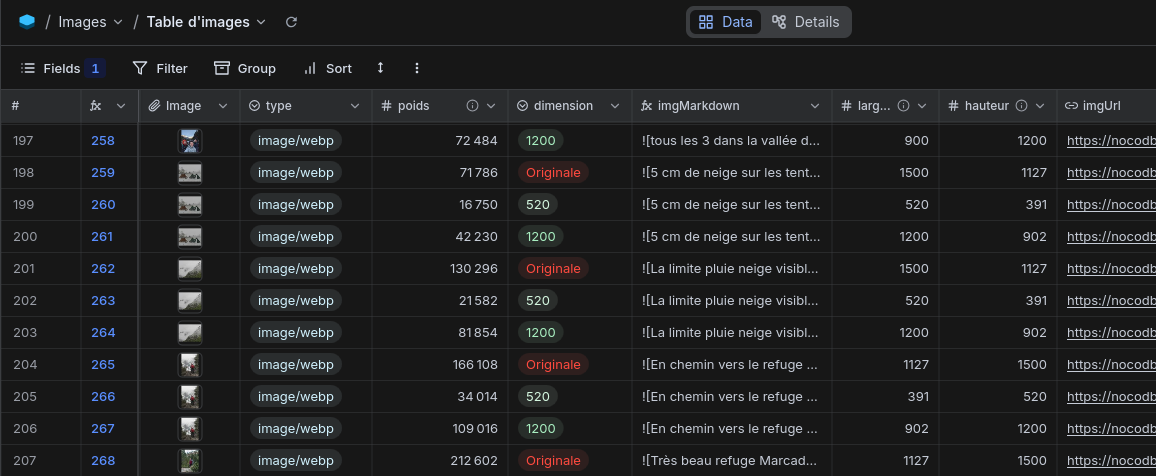Click the # row number column header
Screen dimensions: 1156x476
click(x=41, y=106)
